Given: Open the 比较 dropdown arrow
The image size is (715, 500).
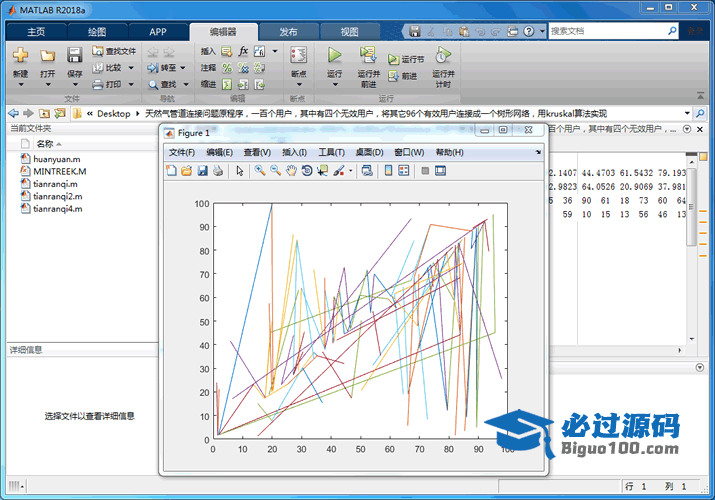Looking at the screenshot, I should [131, 68].
